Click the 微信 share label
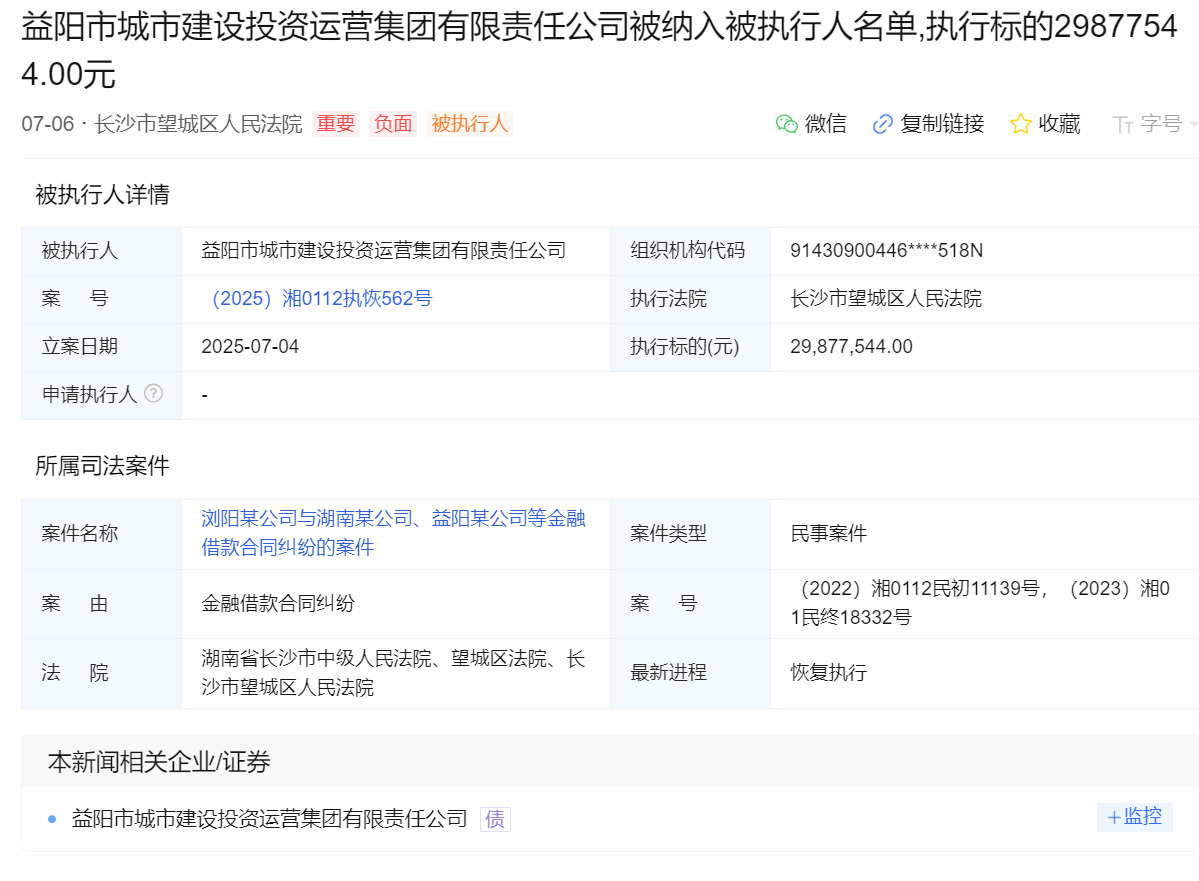1199x881 pixels. click(826, 124)
